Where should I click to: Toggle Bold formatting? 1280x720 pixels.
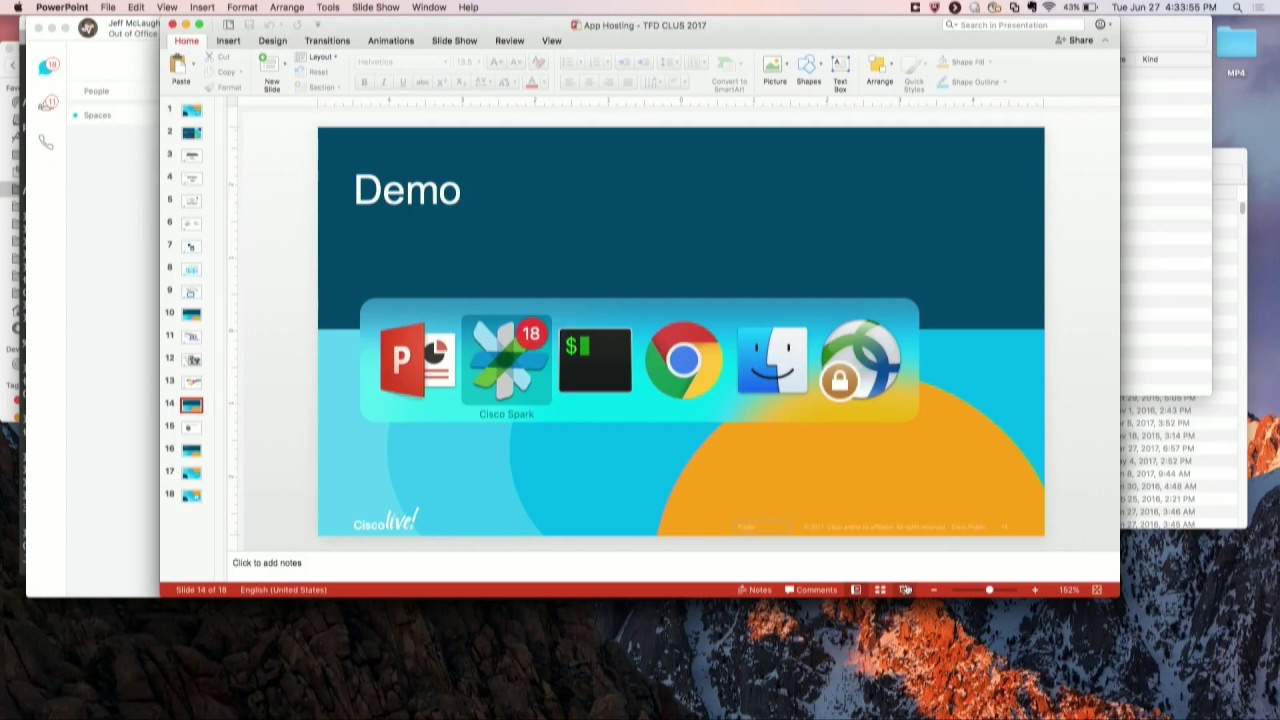(364, 82)
